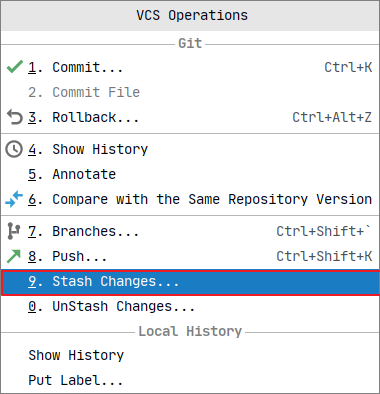The width and height of the screenshot is (380, 394).
Task: Select the Commit... menu entry
Action: pos(190,67)
